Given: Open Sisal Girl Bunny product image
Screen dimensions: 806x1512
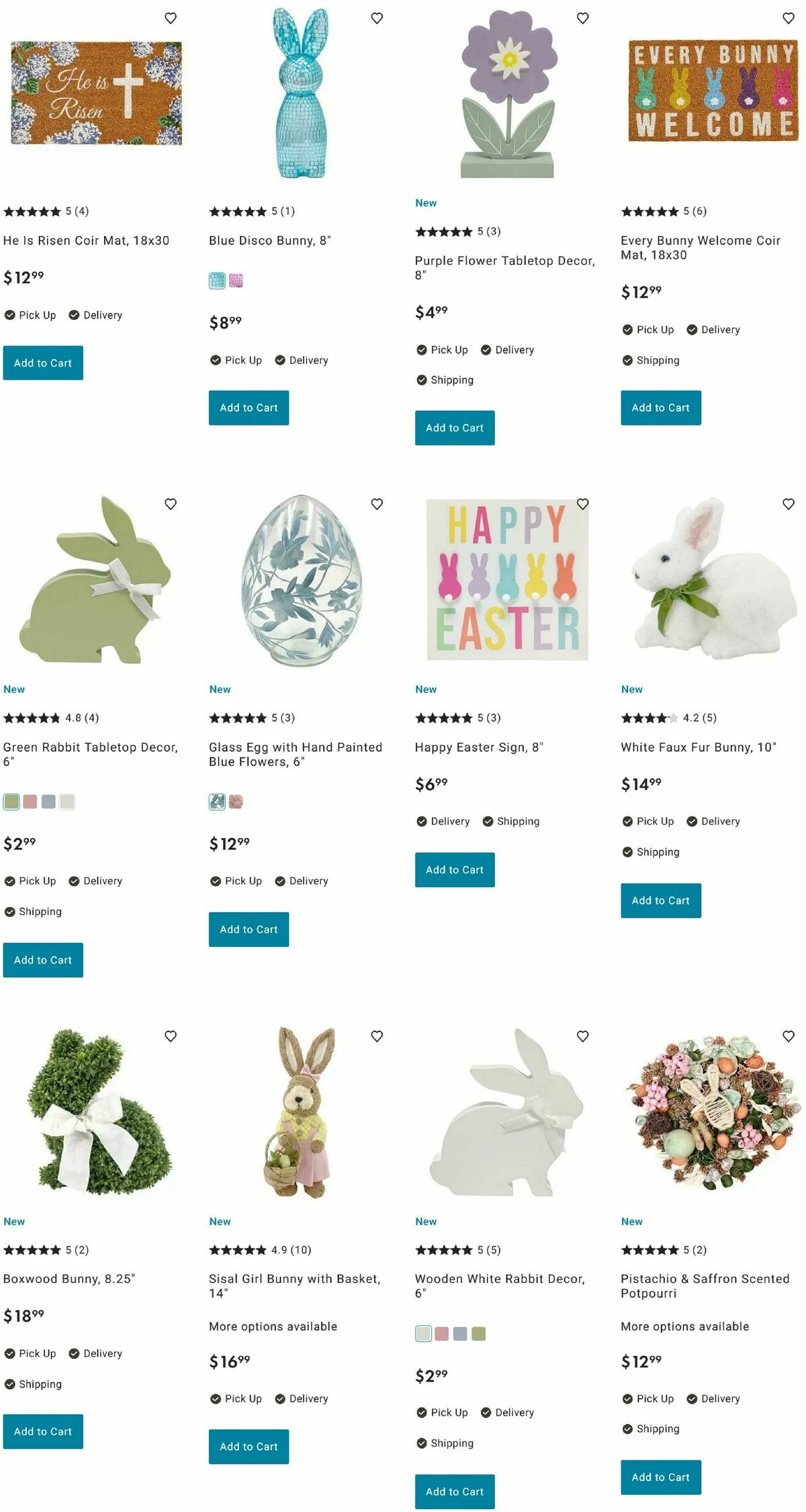Looking at the screenshot, I should tap(300, 1112).
